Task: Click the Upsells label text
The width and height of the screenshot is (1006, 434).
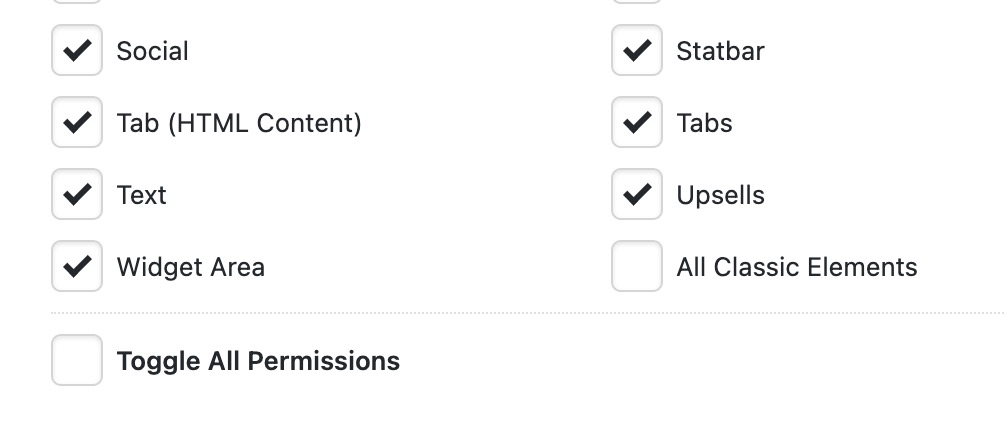Action: [x=720, y=195]
